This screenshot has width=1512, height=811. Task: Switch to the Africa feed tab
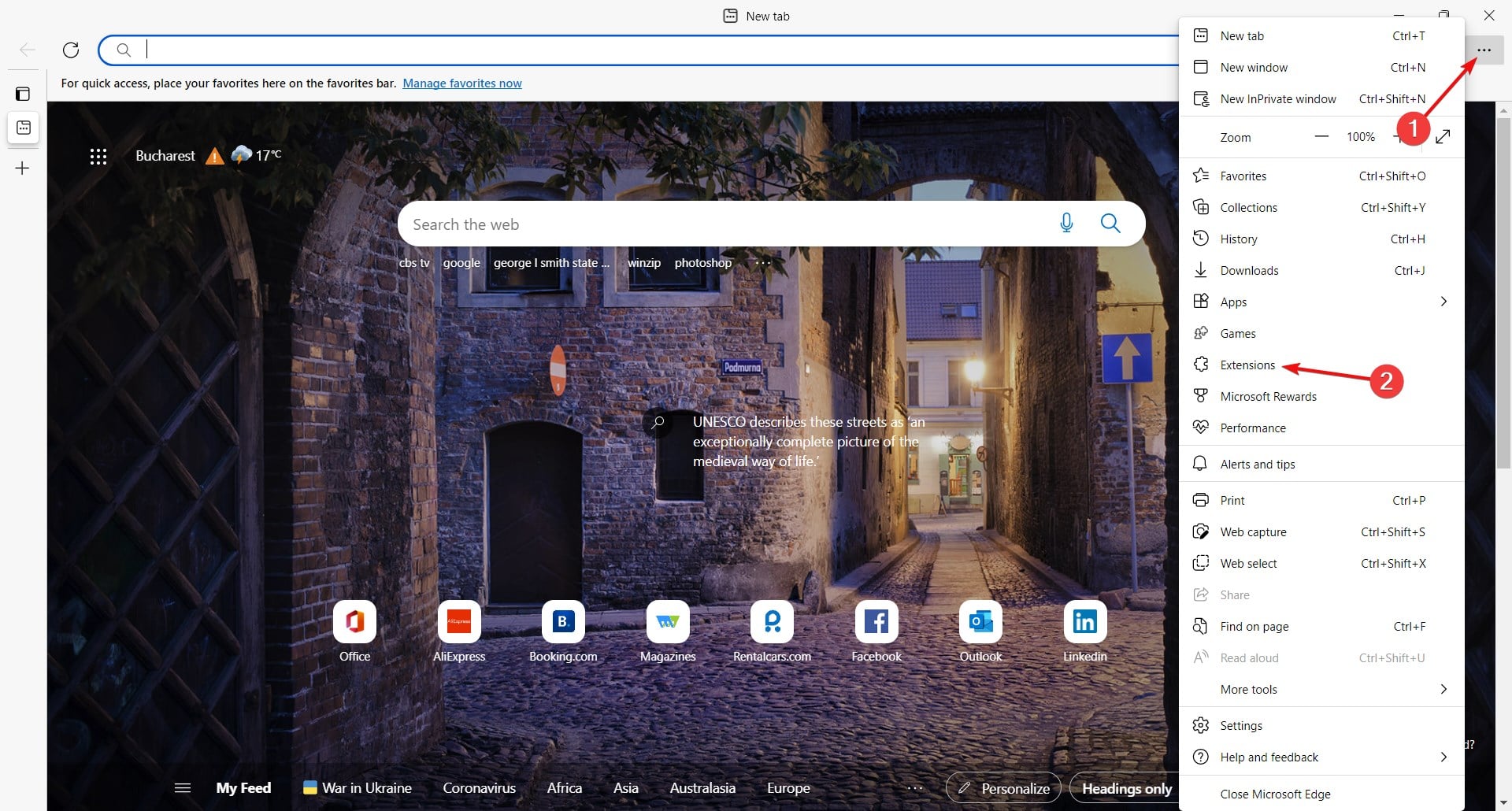[565, 788]
